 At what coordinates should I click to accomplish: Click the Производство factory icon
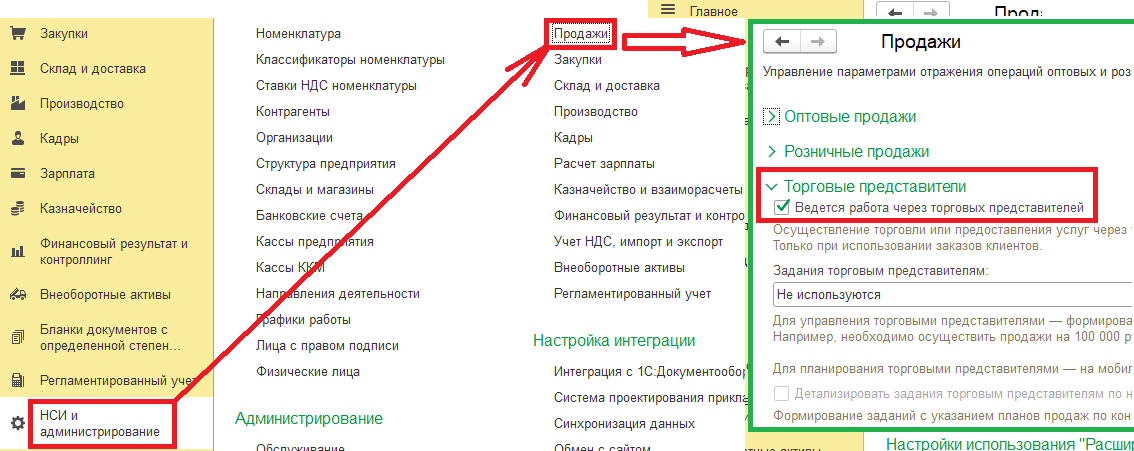(x=17, y=104)
